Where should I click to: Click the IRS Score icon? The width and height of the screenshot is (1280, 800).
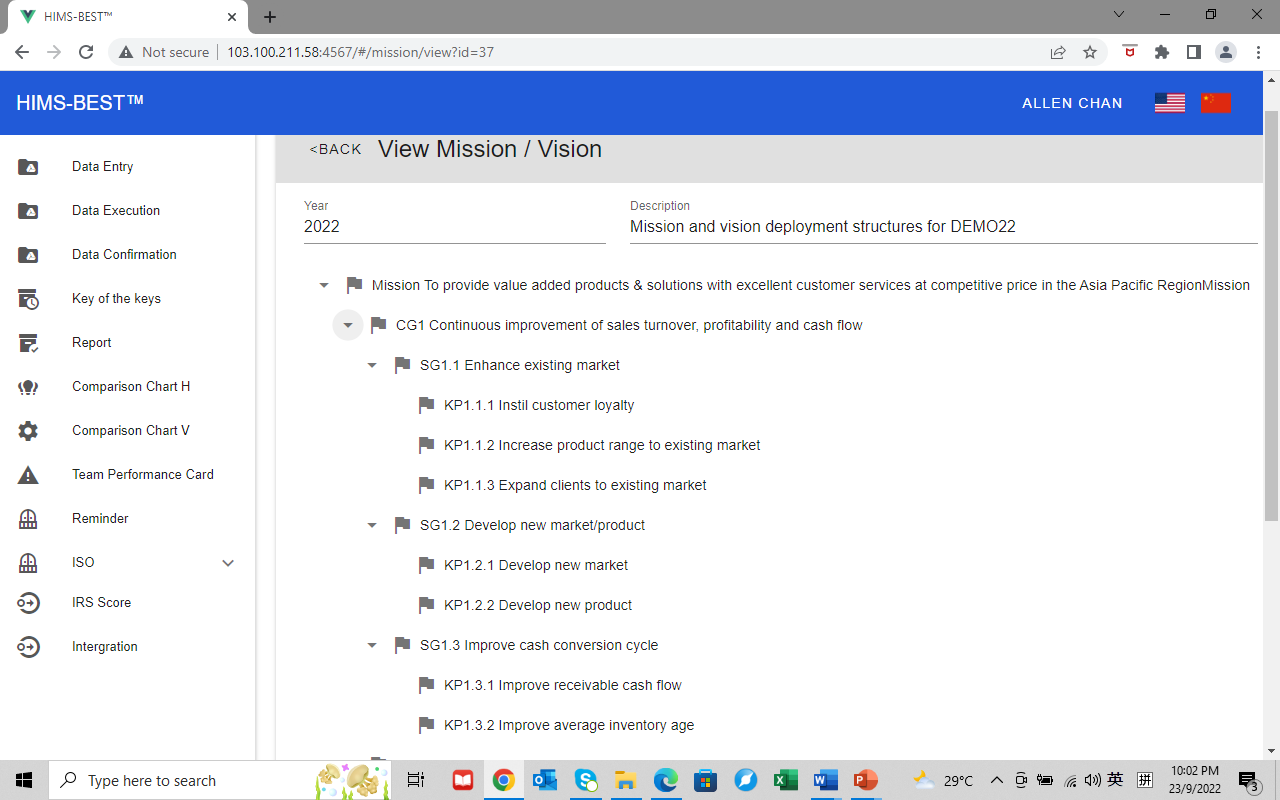(28, 603)
